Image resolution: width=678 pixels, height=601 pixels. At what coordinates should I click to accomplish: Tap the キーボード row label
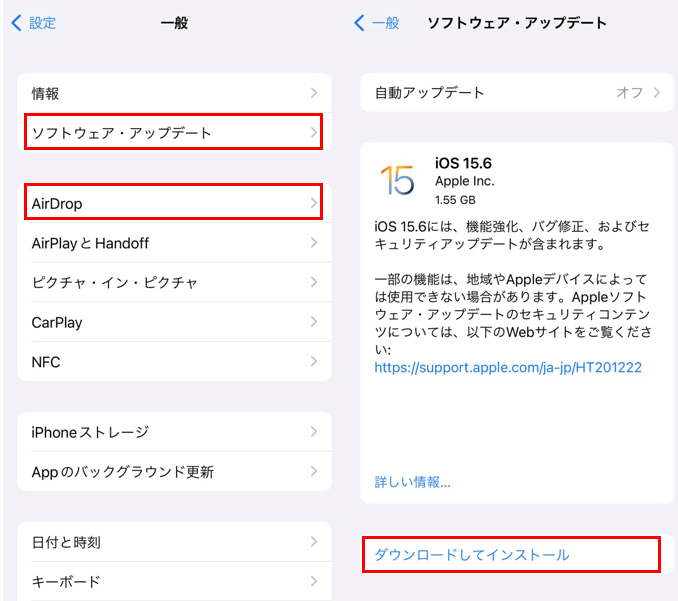[66, 582]
